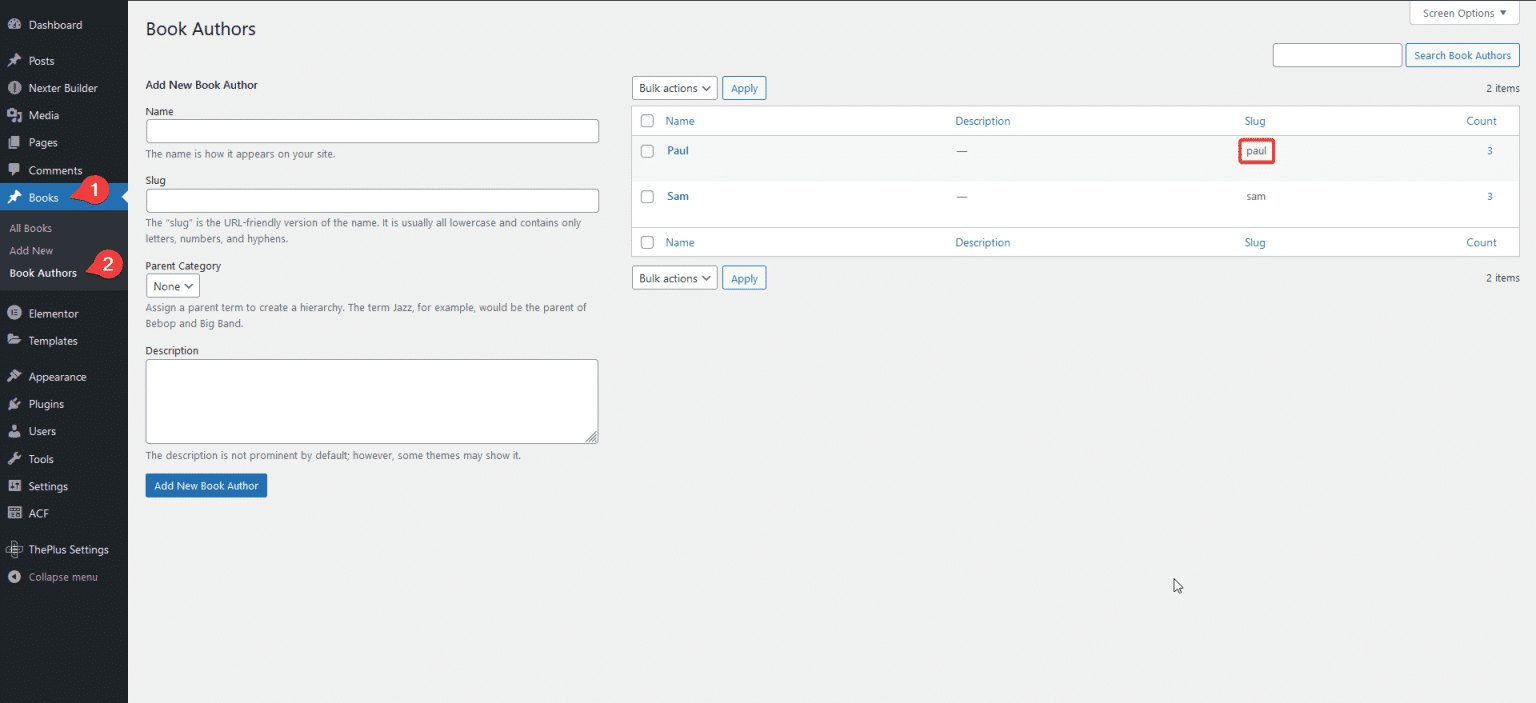This screenshot has height=703, width=1536.
Task: Focus the Name input field
Action: coord(372,131)
